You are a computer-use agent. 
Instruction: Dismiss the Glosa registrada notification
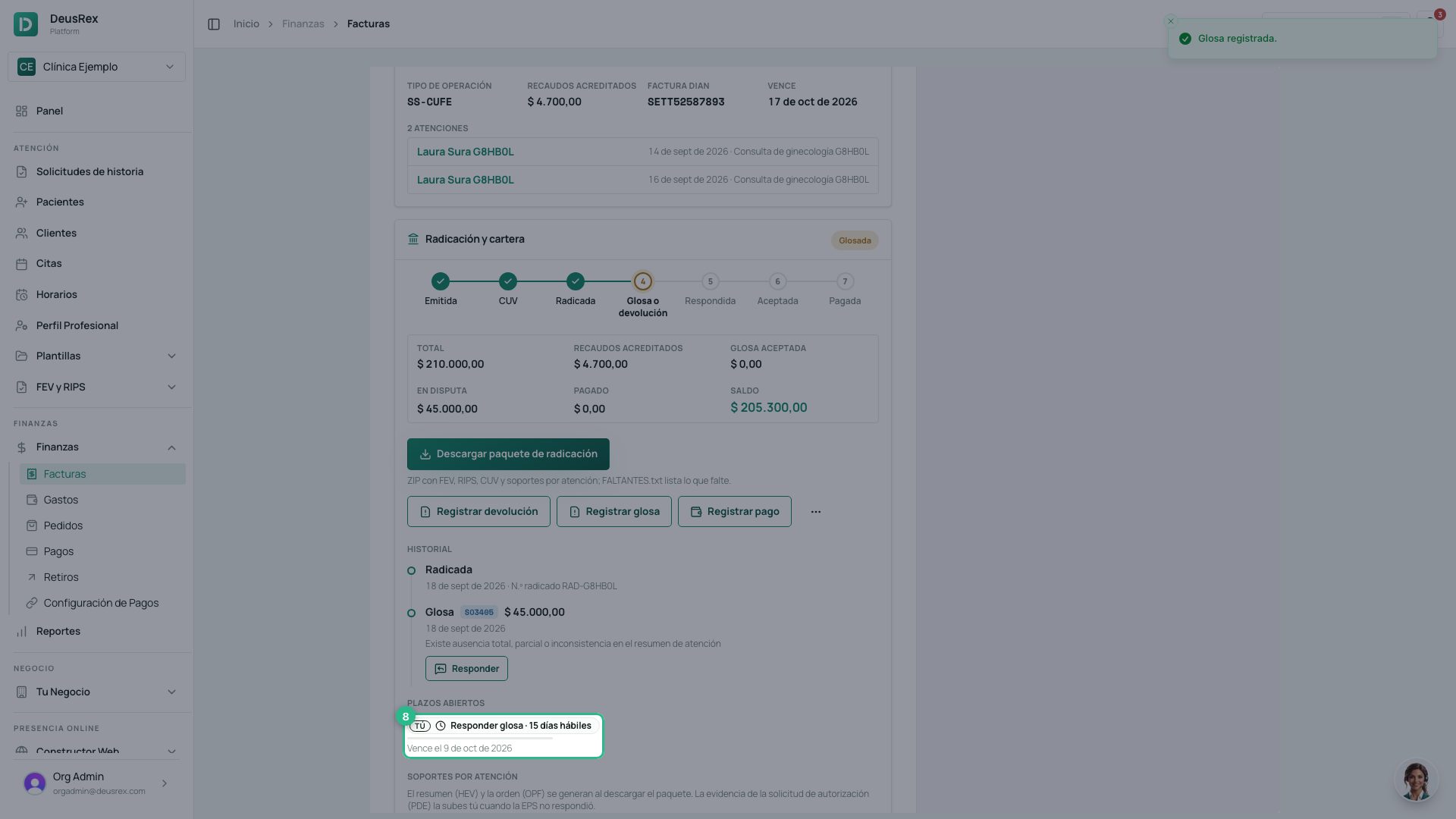pyautogui.click(x=1171, y=21)
